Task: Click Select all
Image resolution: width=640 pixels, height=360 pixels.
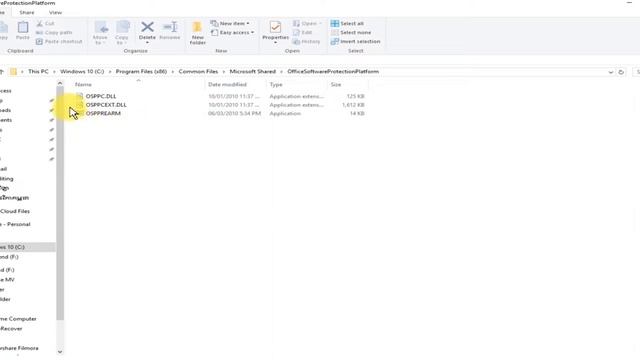Action: click(347, 24)
